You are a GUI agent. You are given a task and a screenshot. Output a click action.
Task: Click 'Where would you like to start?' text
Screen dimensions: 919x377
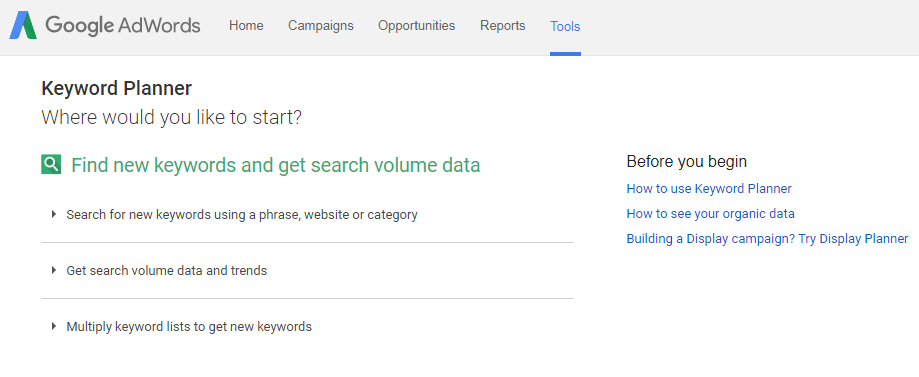click(x=171, y=118)
